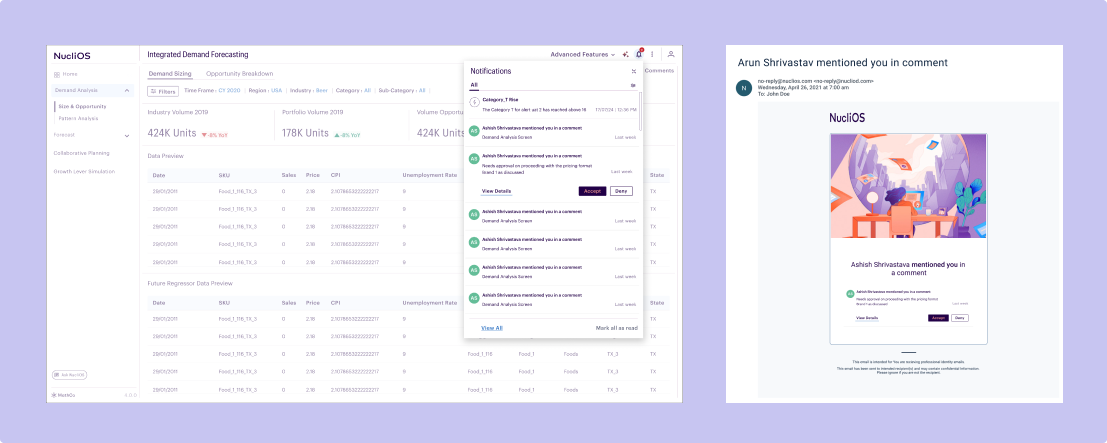The height and width of the screenshot is (443, 1107).
Task: Click the Home grid icon in sidebar
Action: click(x=56, y=74)
